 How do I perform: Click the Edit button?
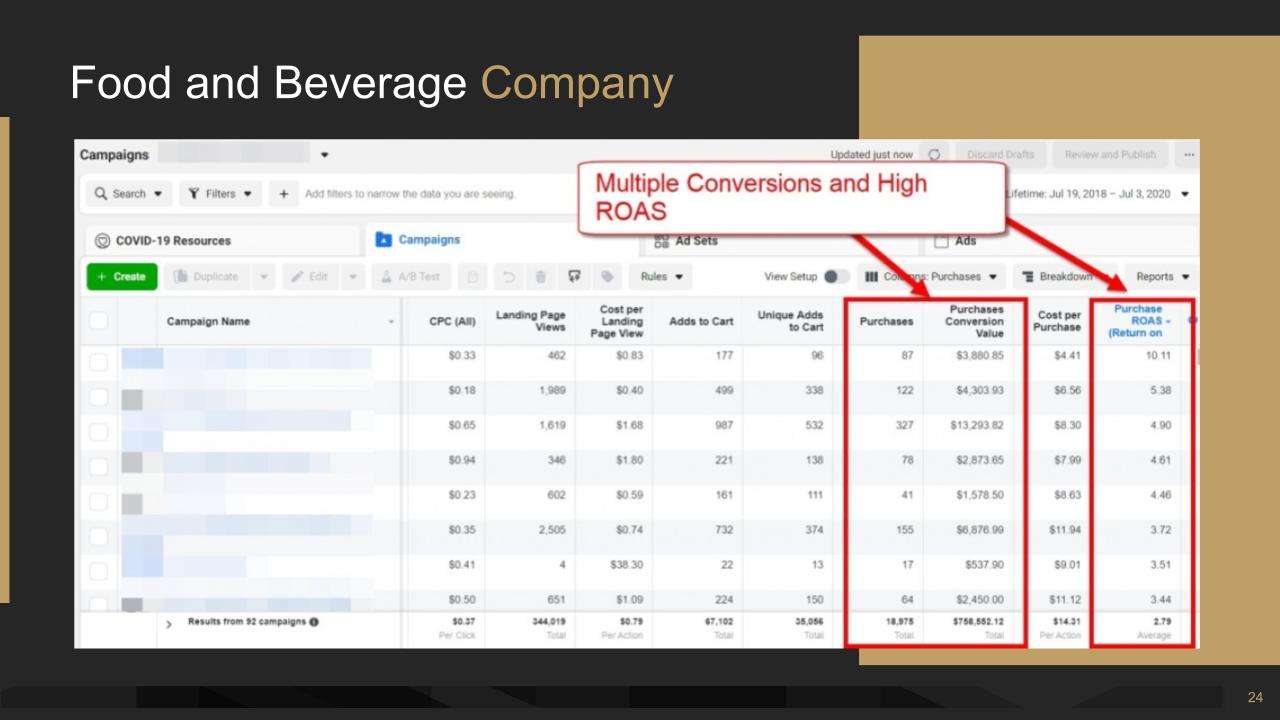pyautogui.click(x=313, y=276)
